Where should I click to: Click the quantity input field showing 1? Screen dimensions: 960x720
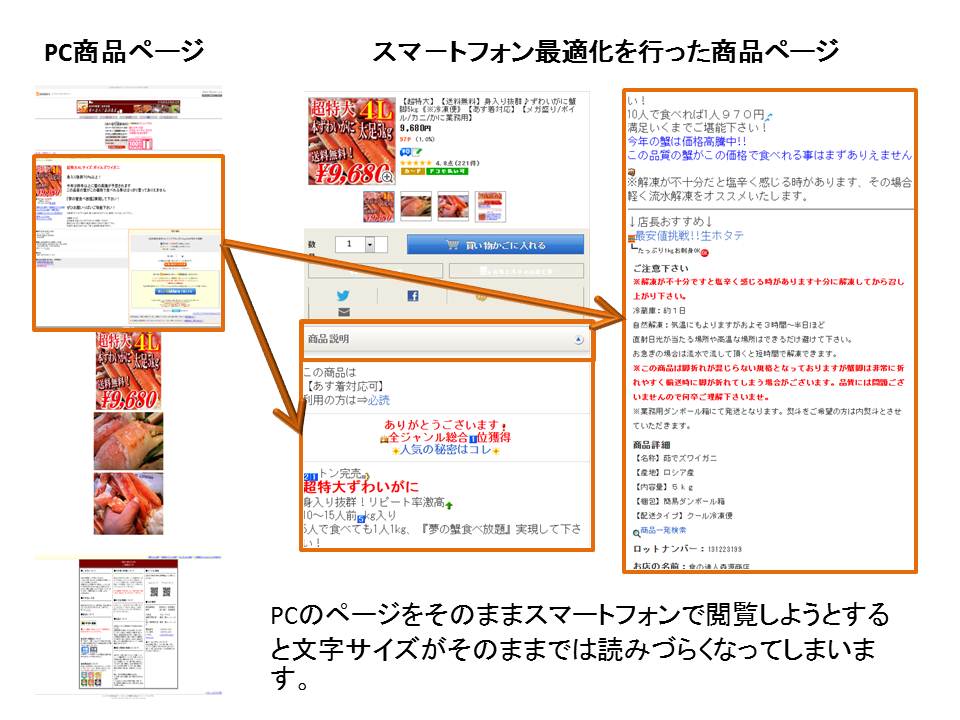[348, 244]
